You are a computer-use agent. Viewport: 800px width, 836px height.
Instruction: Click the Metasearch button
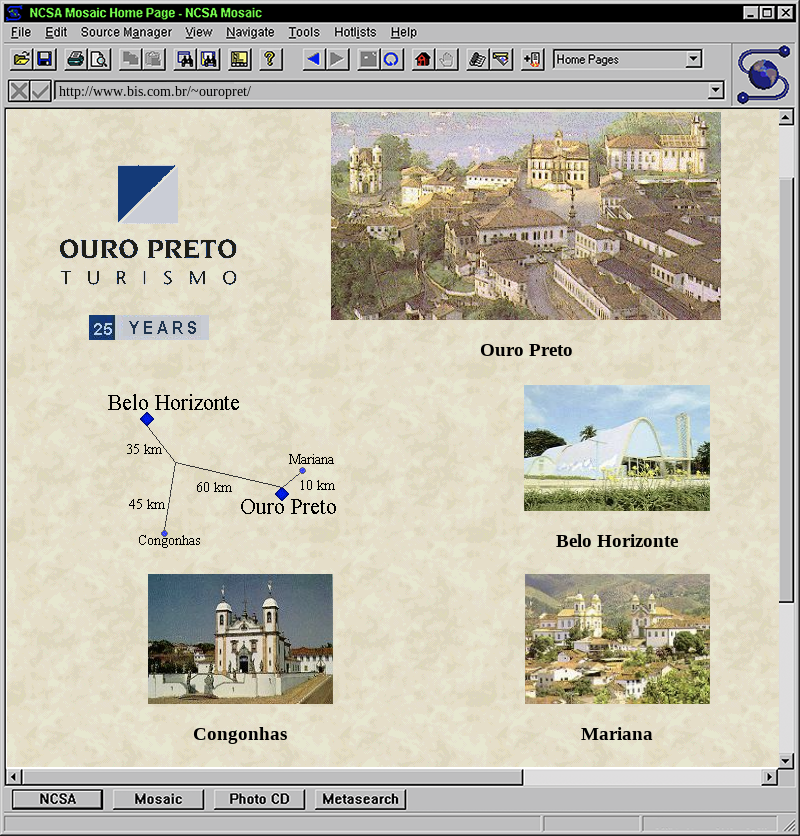click(x=360, y=799)
